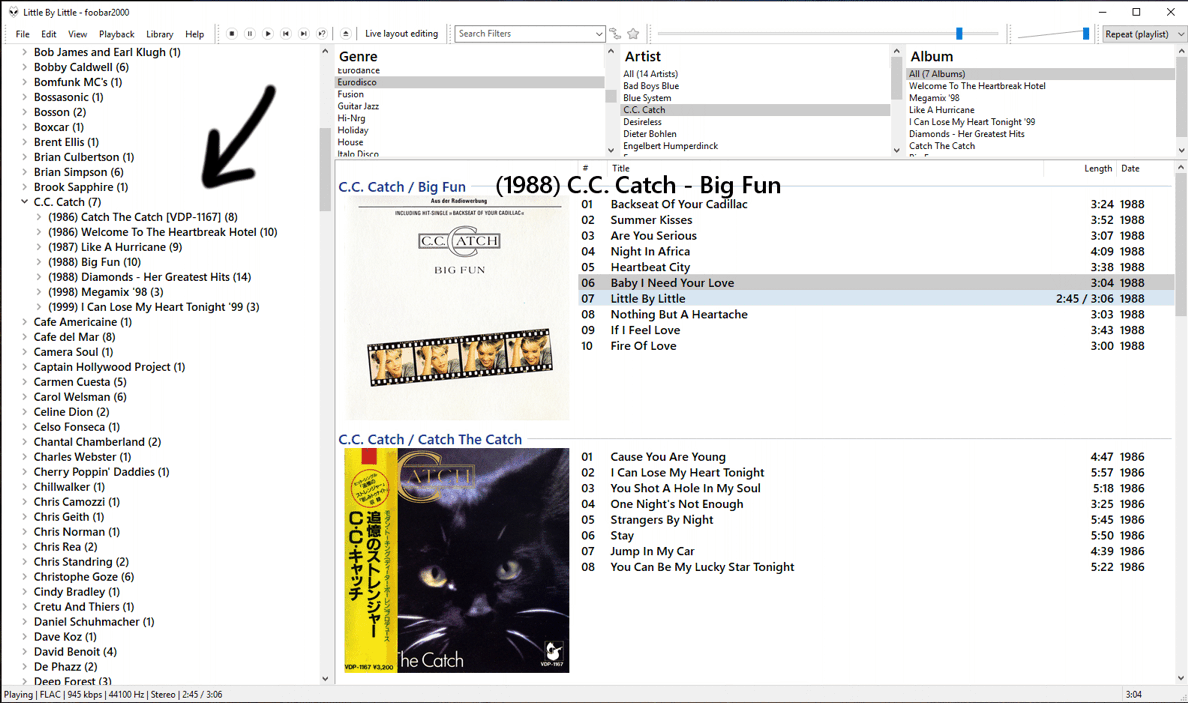The height and width of the screenshot is (703, 1188).
Task: Click the Open/eject file icon
Action: coord(345,33)
